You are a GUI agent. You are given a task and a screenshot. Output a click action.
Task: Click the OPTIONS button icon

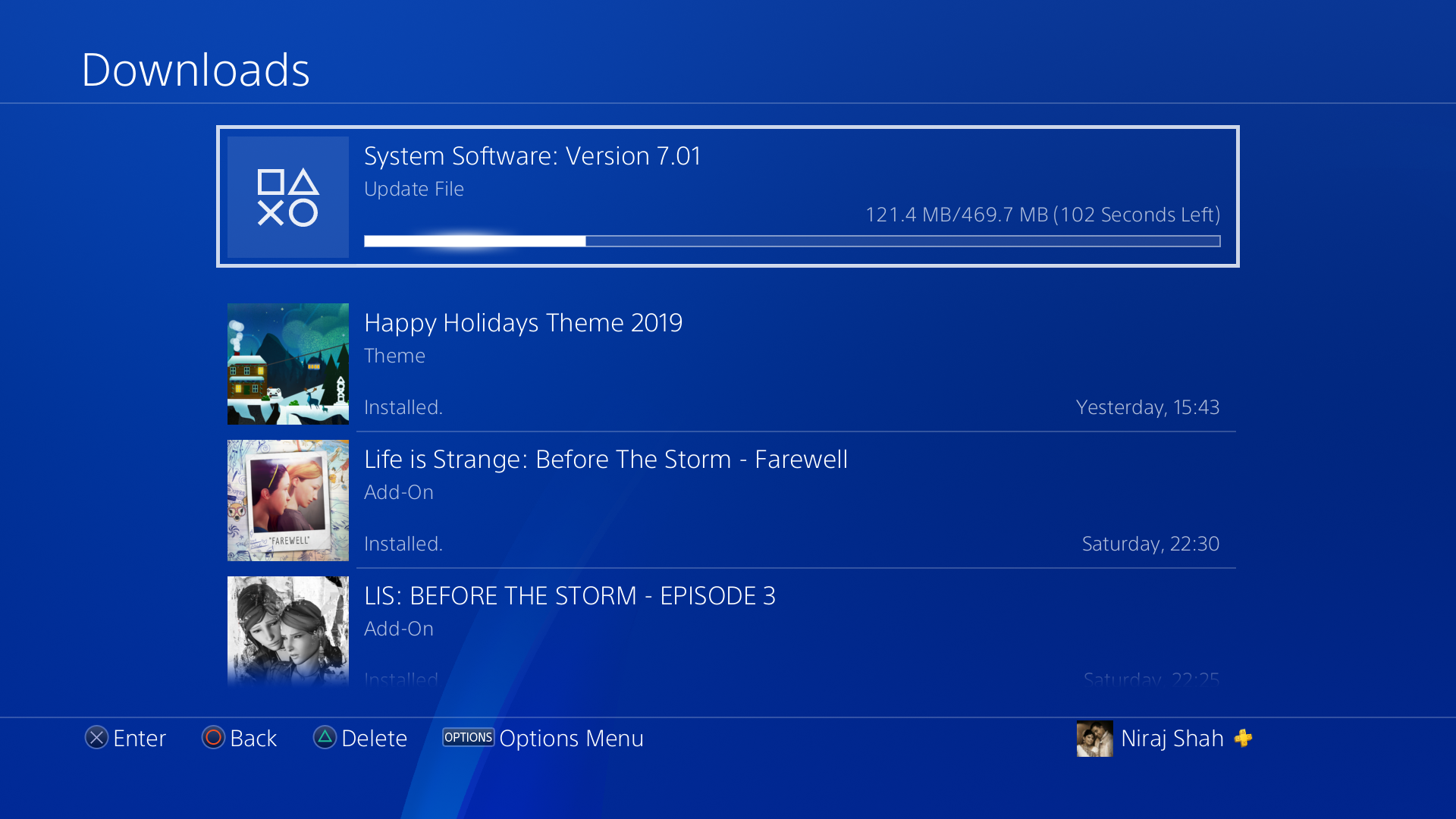pos(469,737)
